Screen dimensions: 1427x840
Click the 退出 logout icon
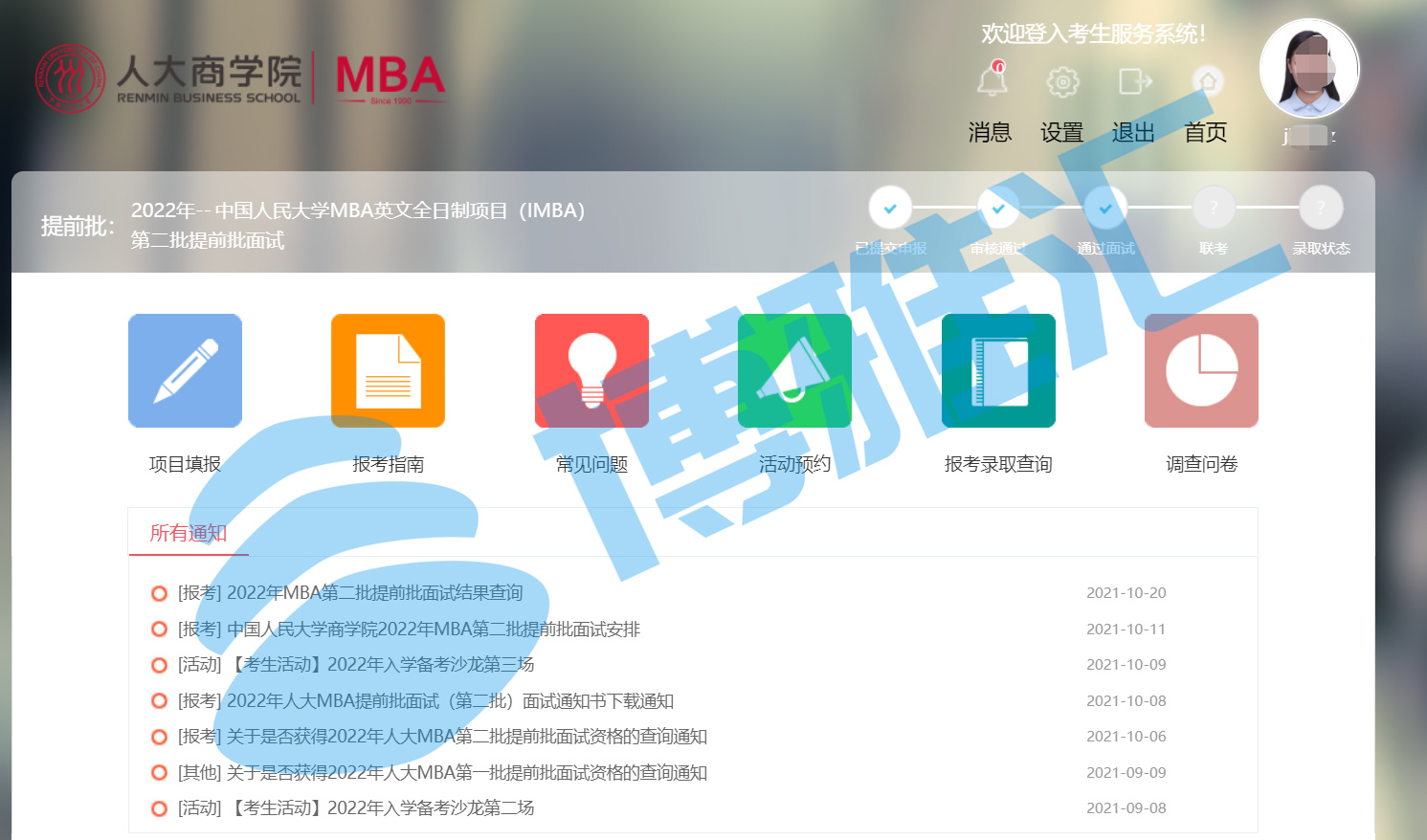1135,82
